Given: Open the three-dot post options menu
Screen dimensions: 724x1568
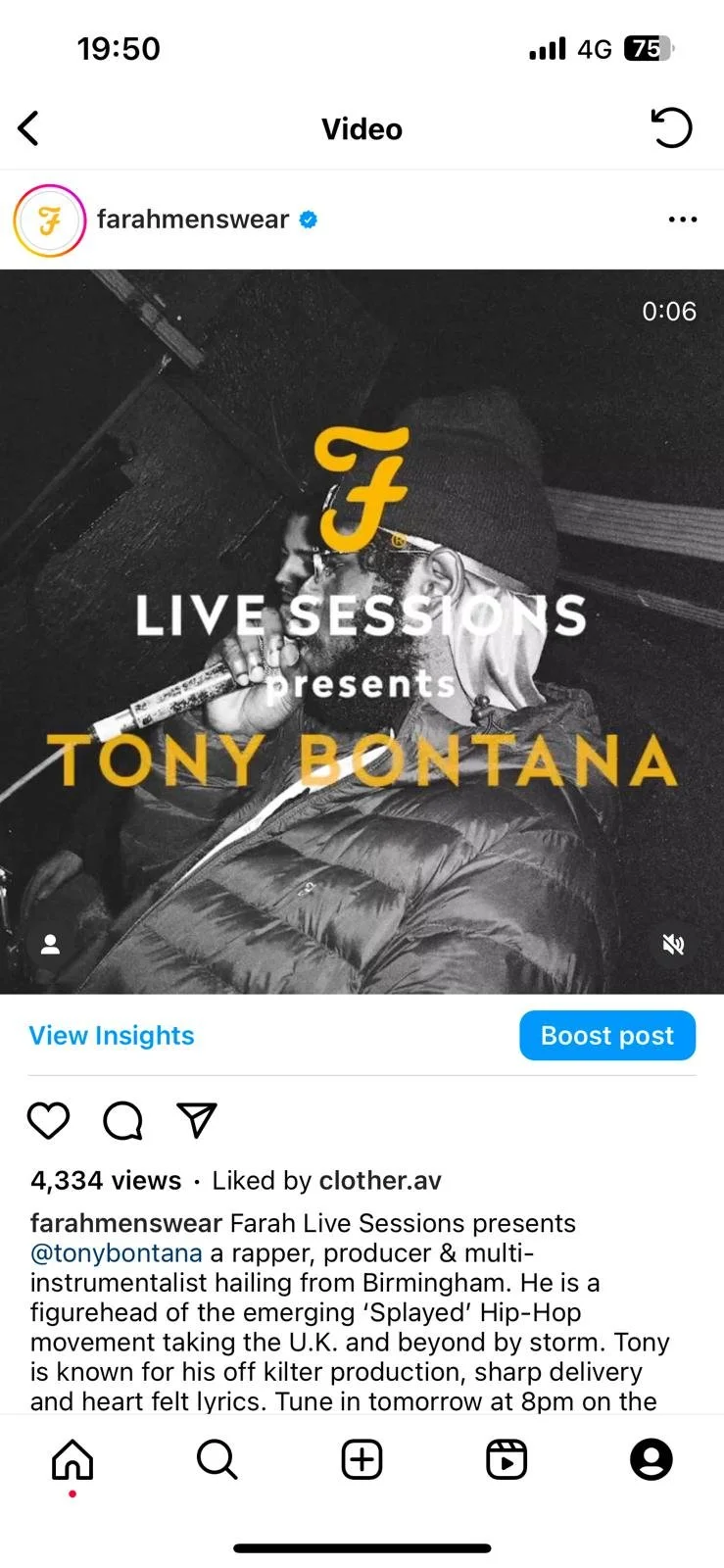Looking at the screenshot, I should coord(682,220).
